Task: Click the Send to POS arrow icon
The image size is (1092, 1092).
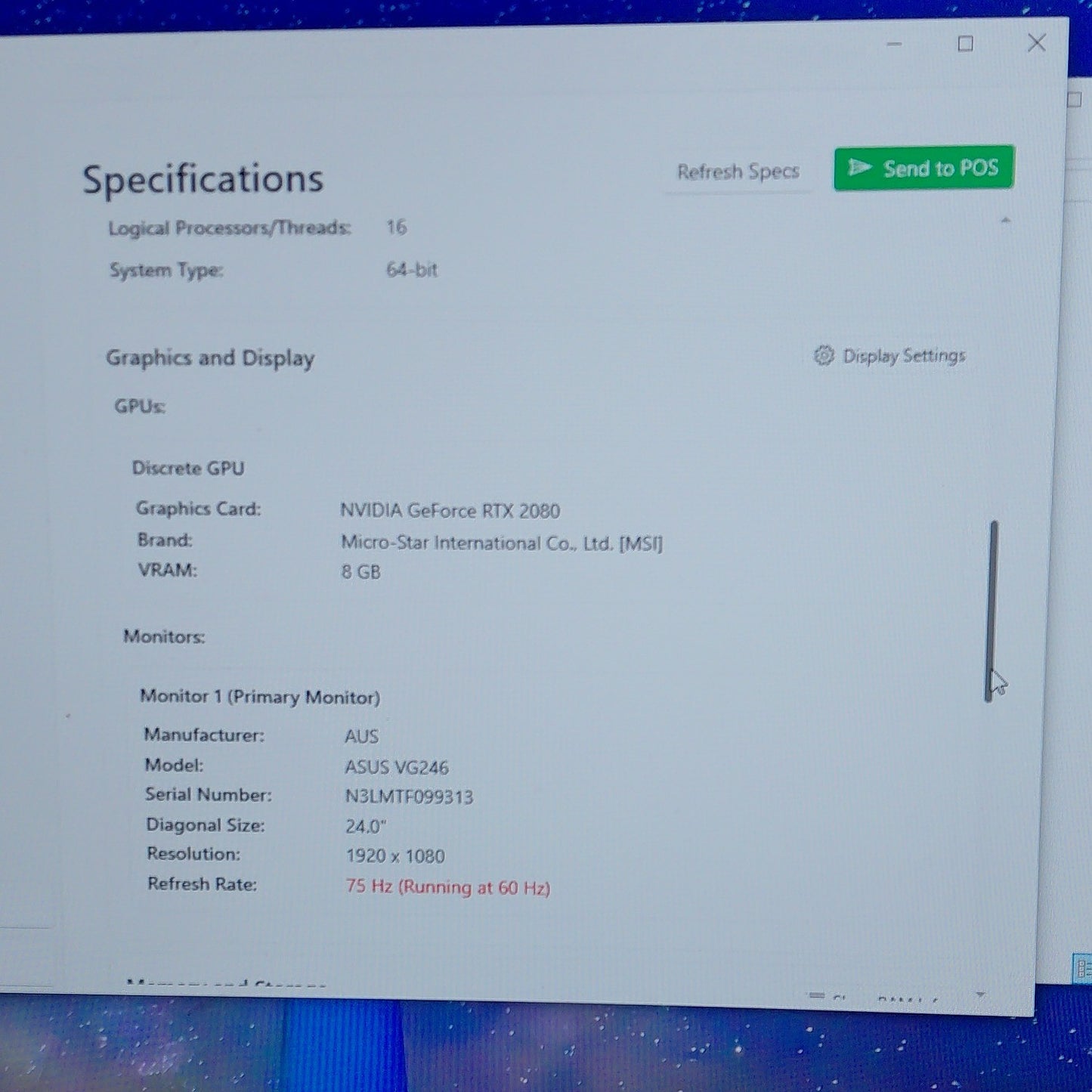Action: click(859, 167)
